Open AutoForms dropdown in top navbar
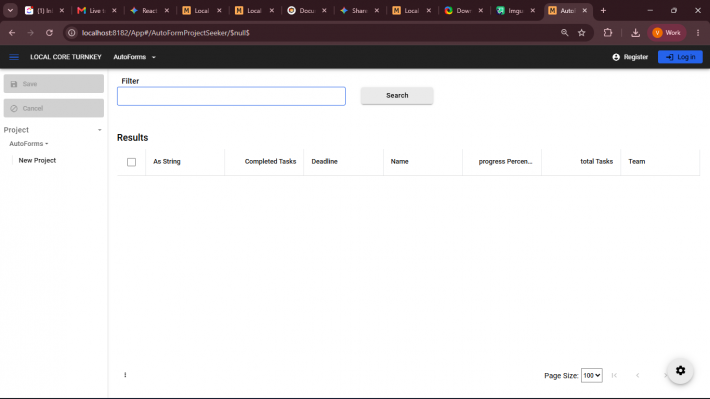Screen dimensions: 710x399 click(x=134, y=57)
